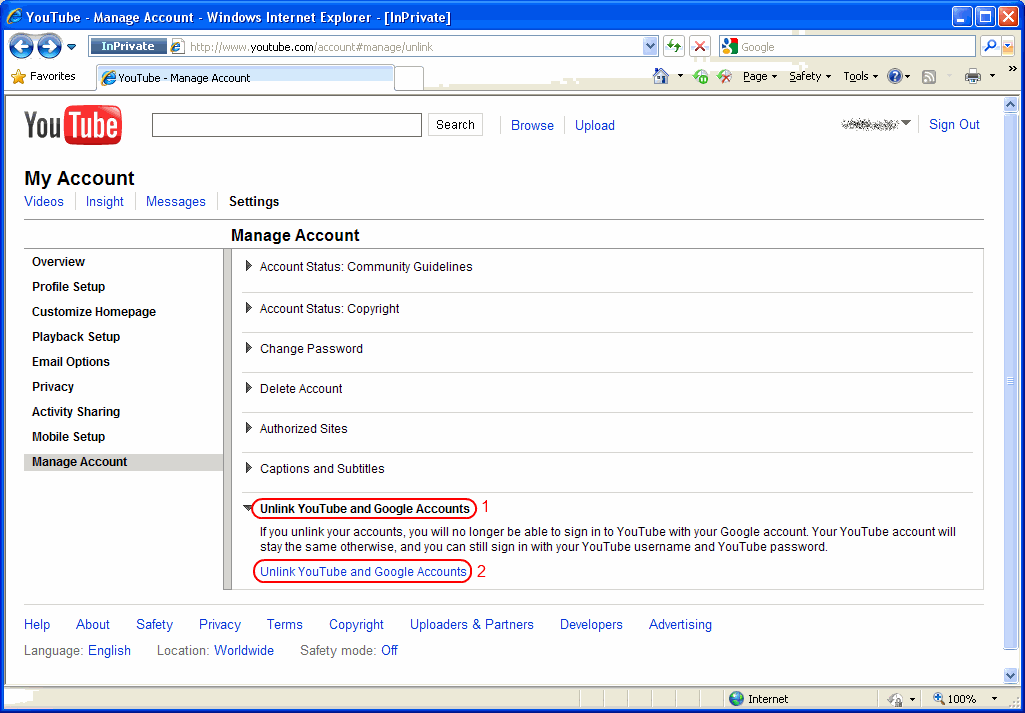Open the Upload link
1025x713 pixels.
point(595,125)
